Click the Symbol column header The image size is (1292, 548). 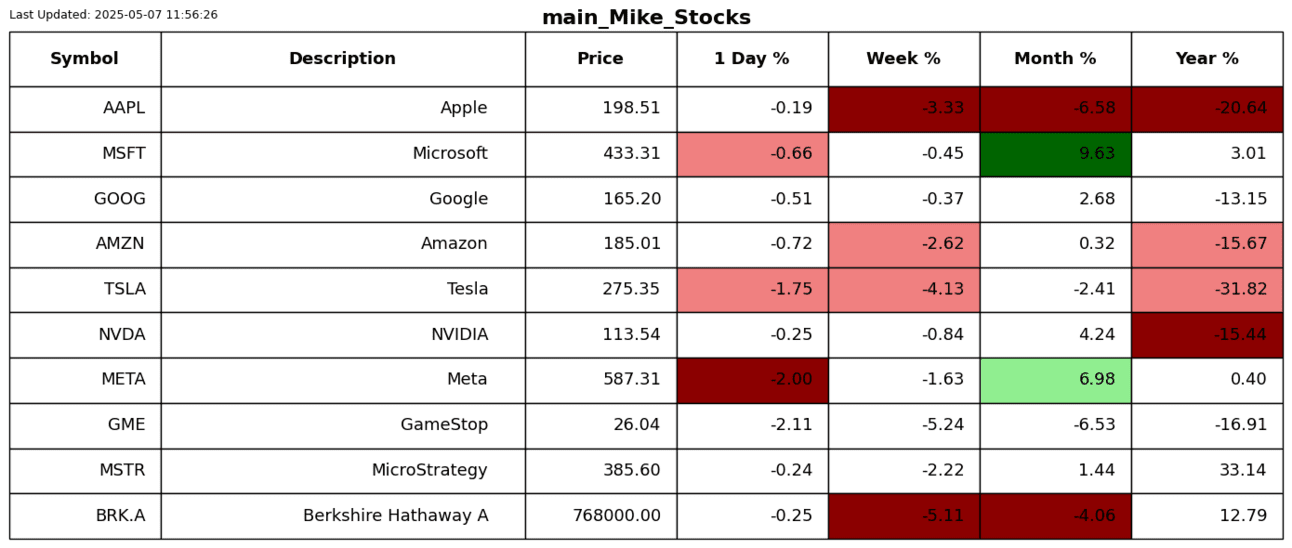click(x=84, y=59)
